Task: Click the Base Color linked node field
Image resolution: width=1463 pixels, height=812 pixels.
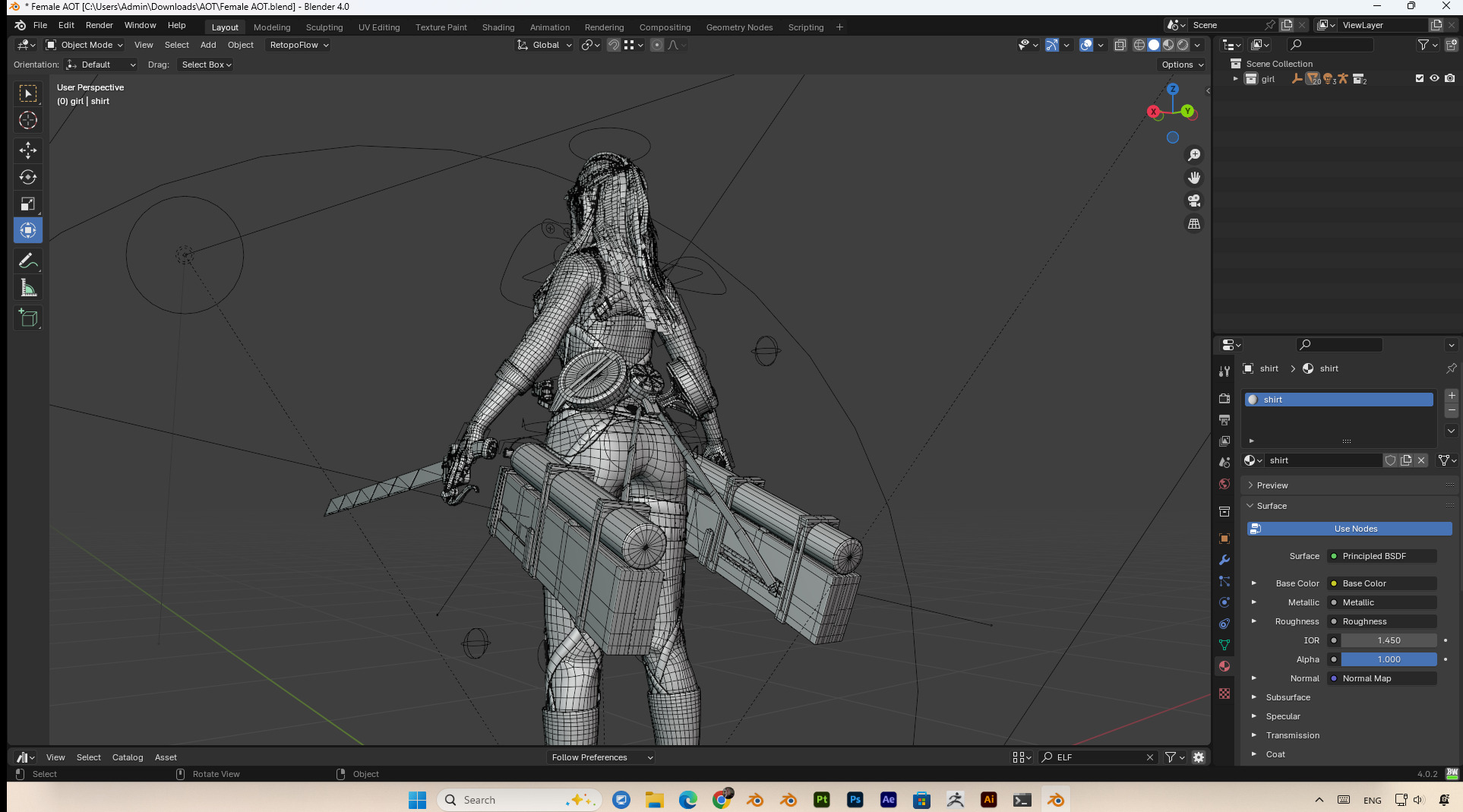Action: click(x=1382, y=583)
